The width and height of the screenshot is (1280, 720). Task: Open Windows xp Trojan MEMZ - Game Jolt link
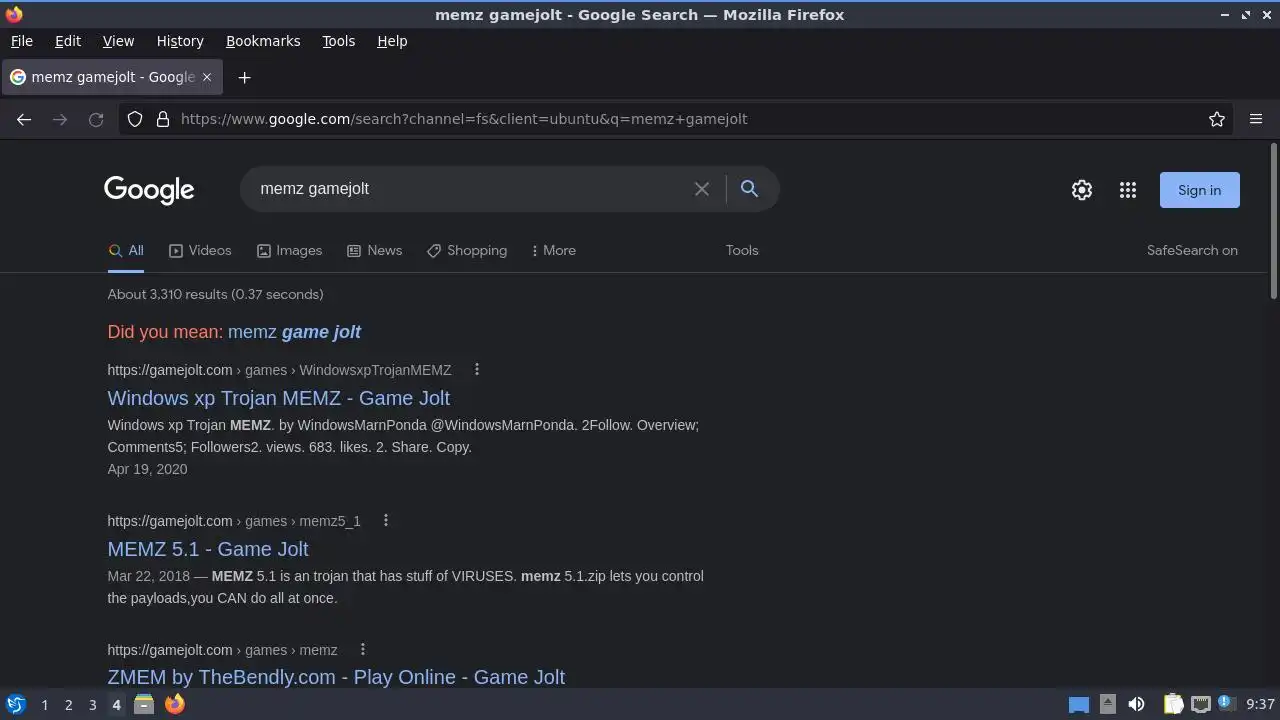click(278, 398)
